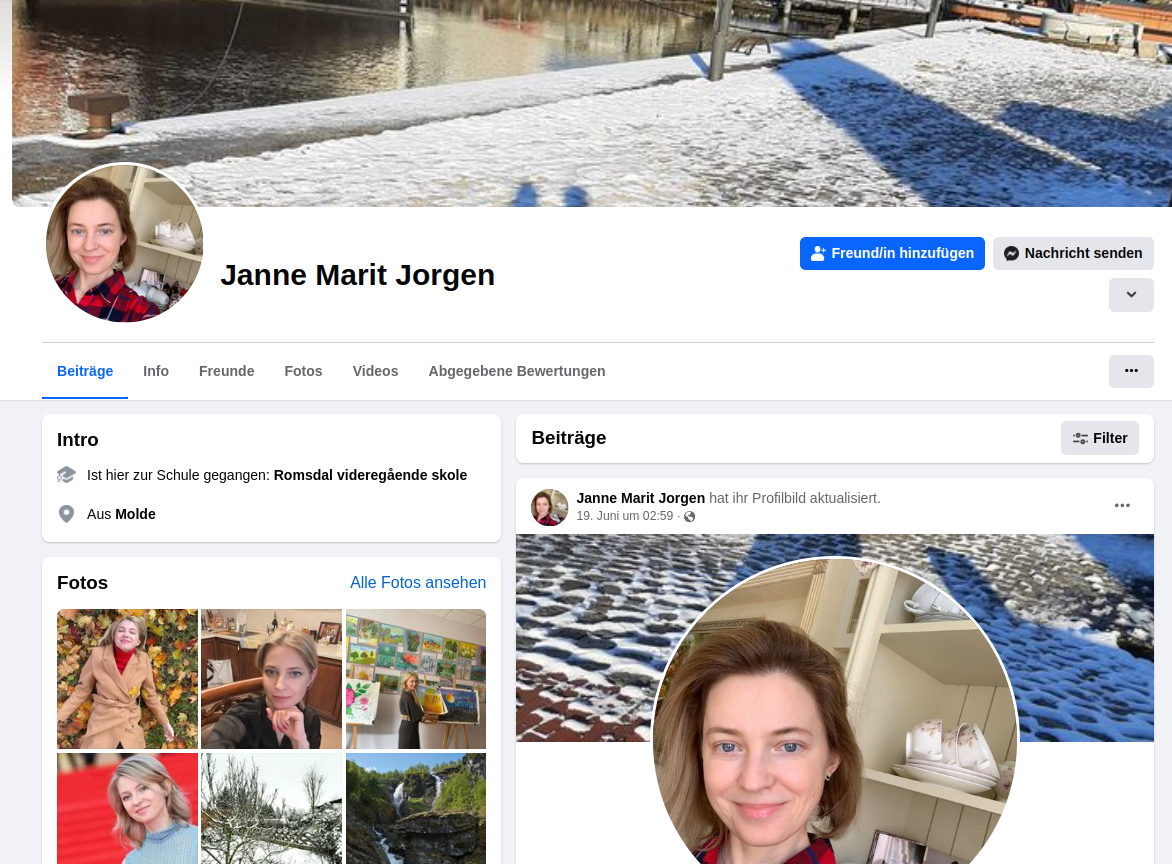Open the post timestamp 19. Juni um 02:59
1172x864 pixels.
tap(624, 516)
